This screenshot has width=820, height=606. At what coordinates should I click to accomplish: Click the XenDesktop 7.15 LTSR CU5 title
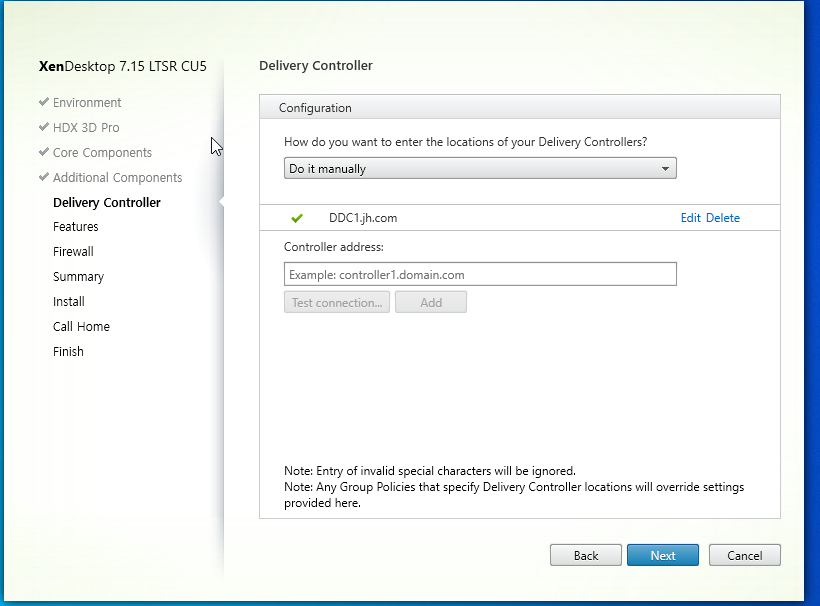123,66
